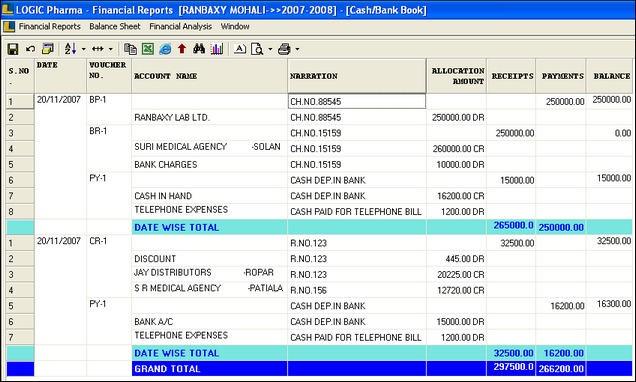
Task: Click the binoculars Find icon
Action: (199, 49)
